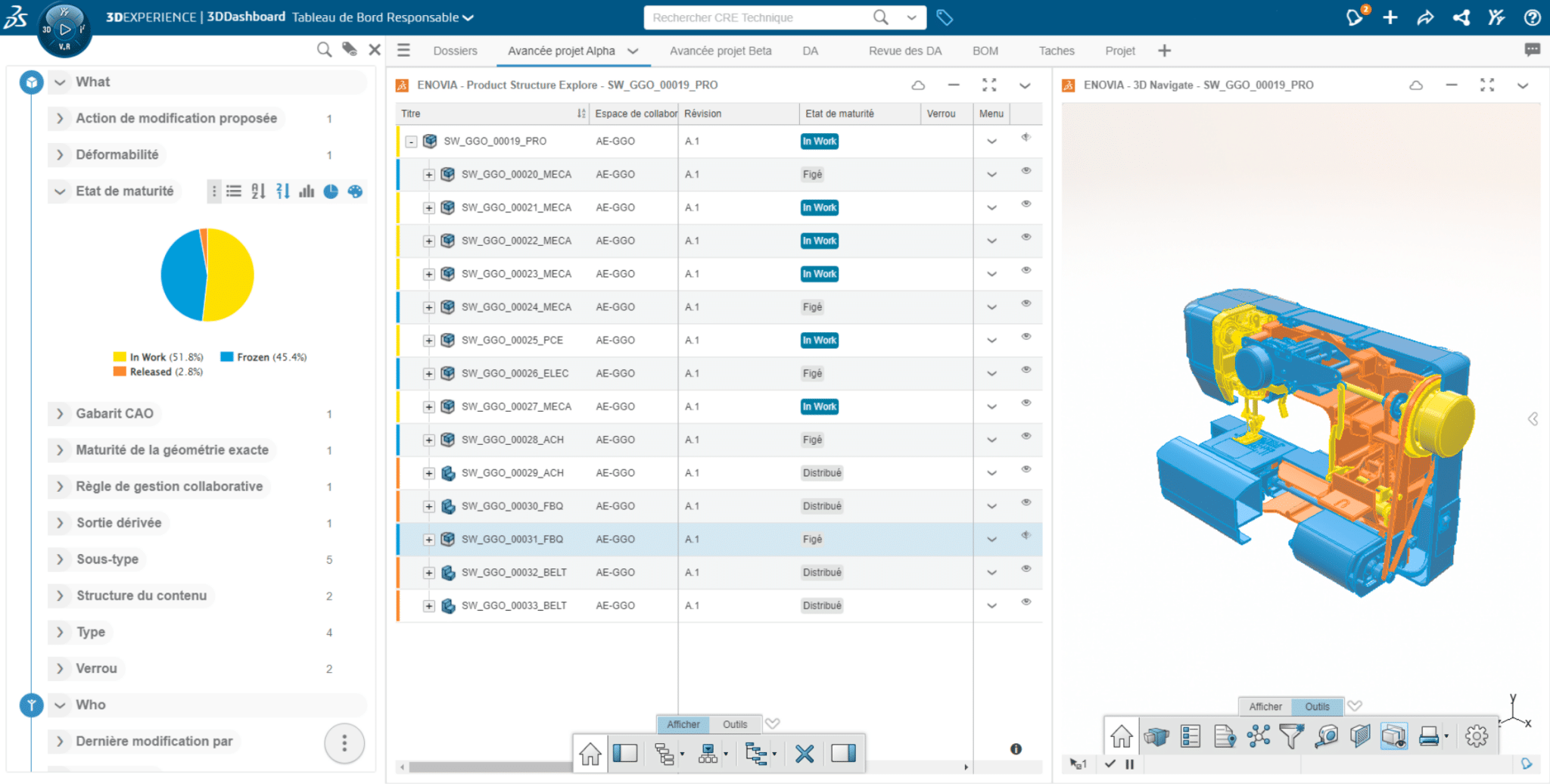Viewport: 1550px width, 784px height.
Task: Select Afficher tab in 3D Navigate toolbar
Action: pos(1265,706)
